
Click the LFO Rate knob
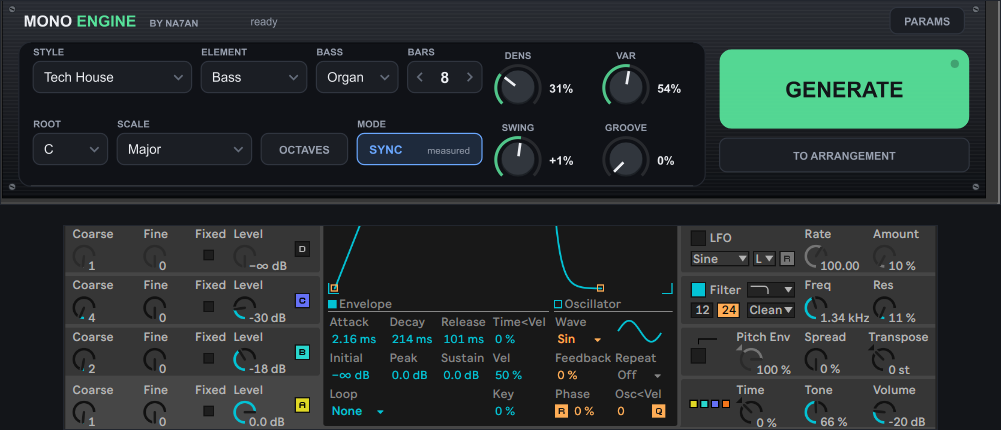815,257
